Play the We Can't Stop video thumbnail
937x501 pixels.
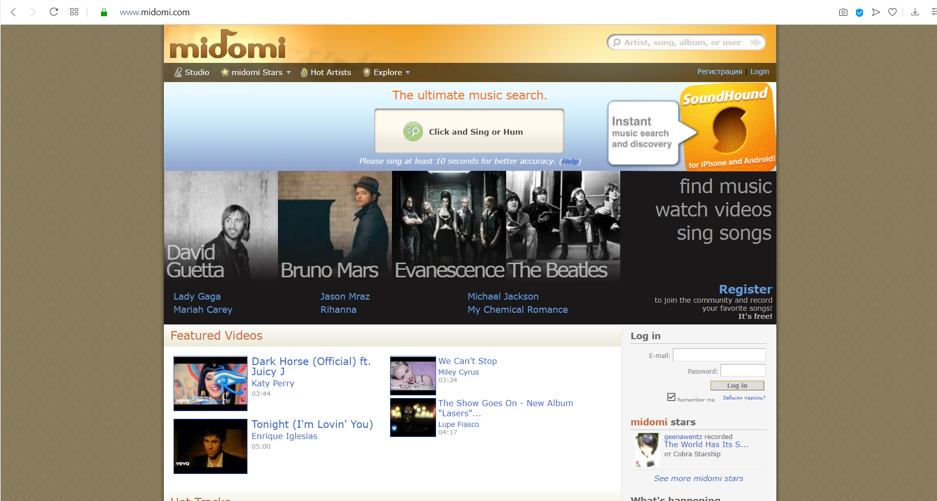click(413, 375)
